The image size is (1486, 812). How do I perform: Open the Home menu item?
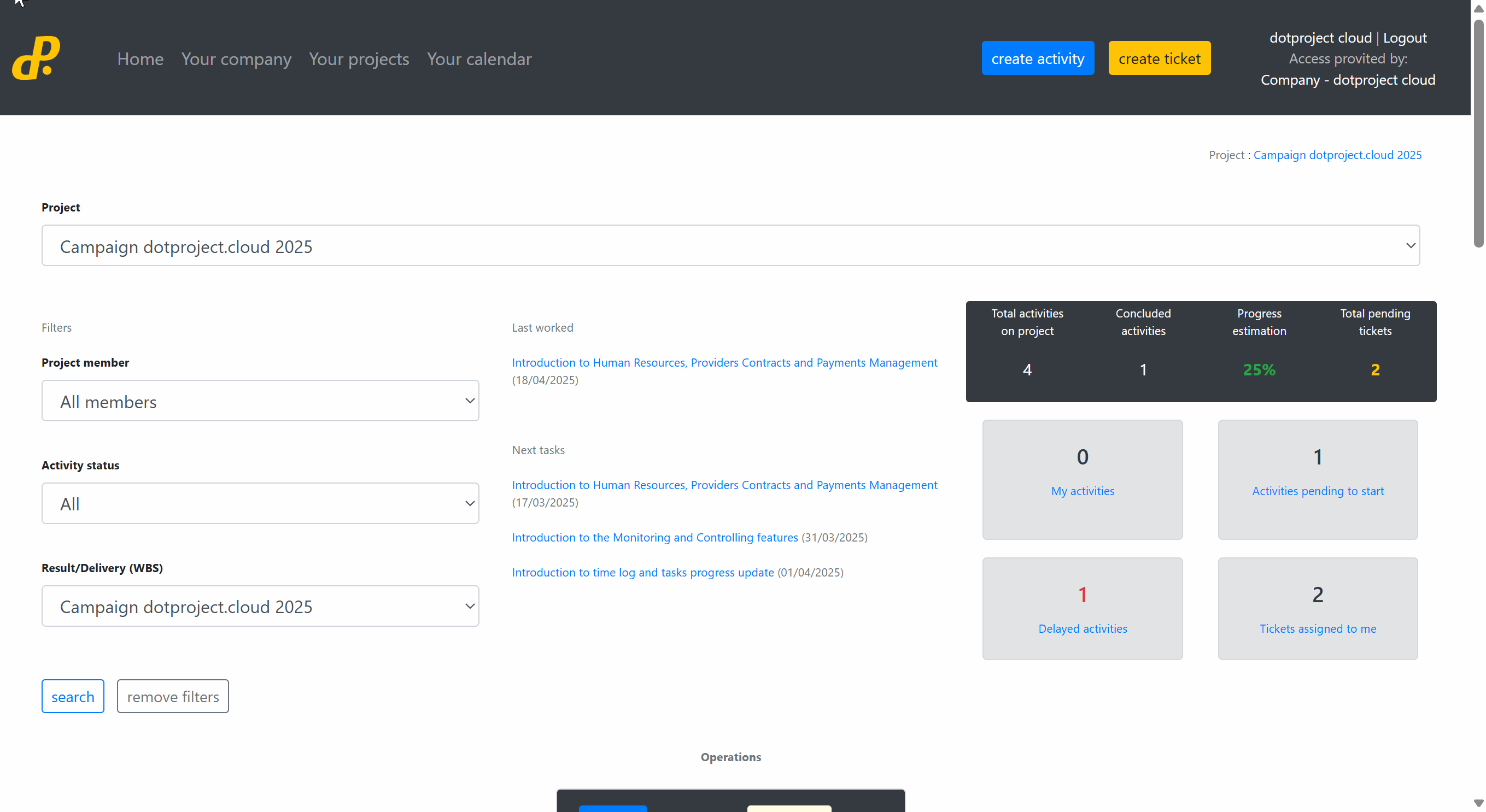pyautogui.click(x=140, y=59)
